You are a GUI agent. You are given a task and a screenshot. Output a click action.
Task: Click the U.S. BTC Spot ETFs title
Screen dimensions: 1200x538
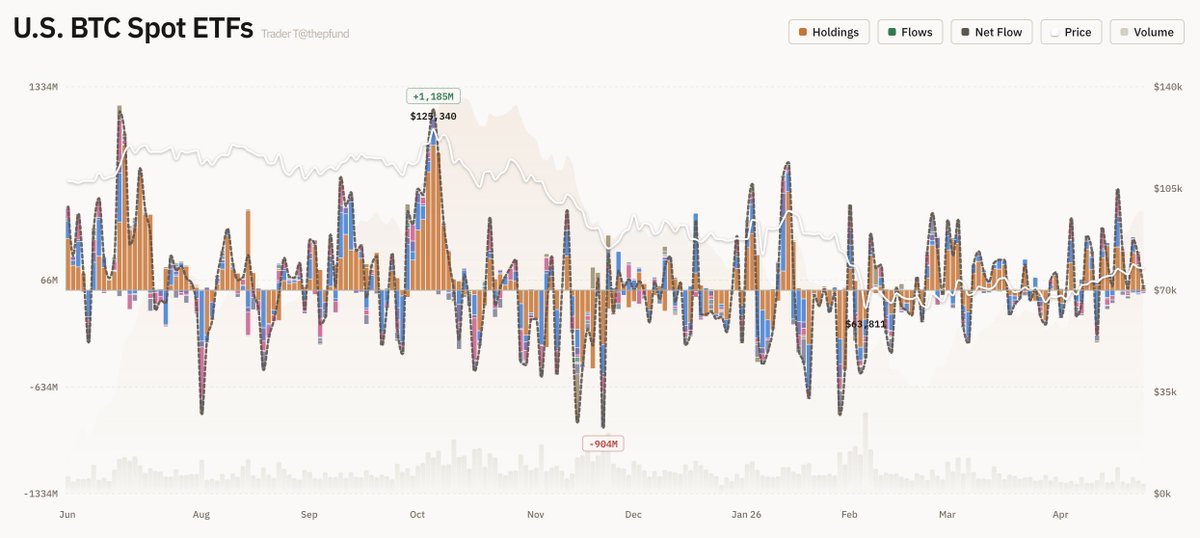tap(132, 30)
